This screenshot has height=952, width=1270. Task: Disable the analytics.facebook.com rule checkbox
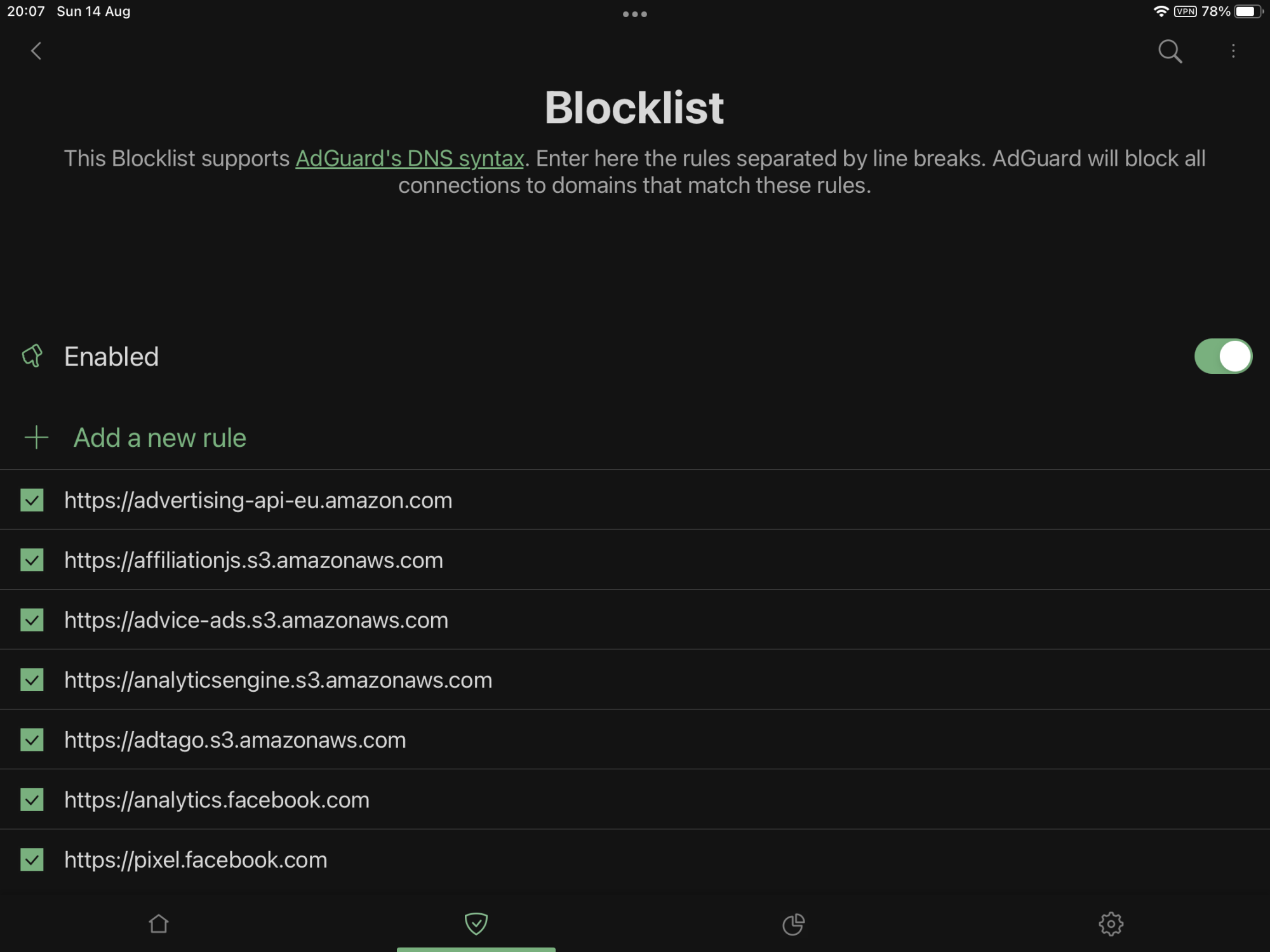click(x=32, y=800)
